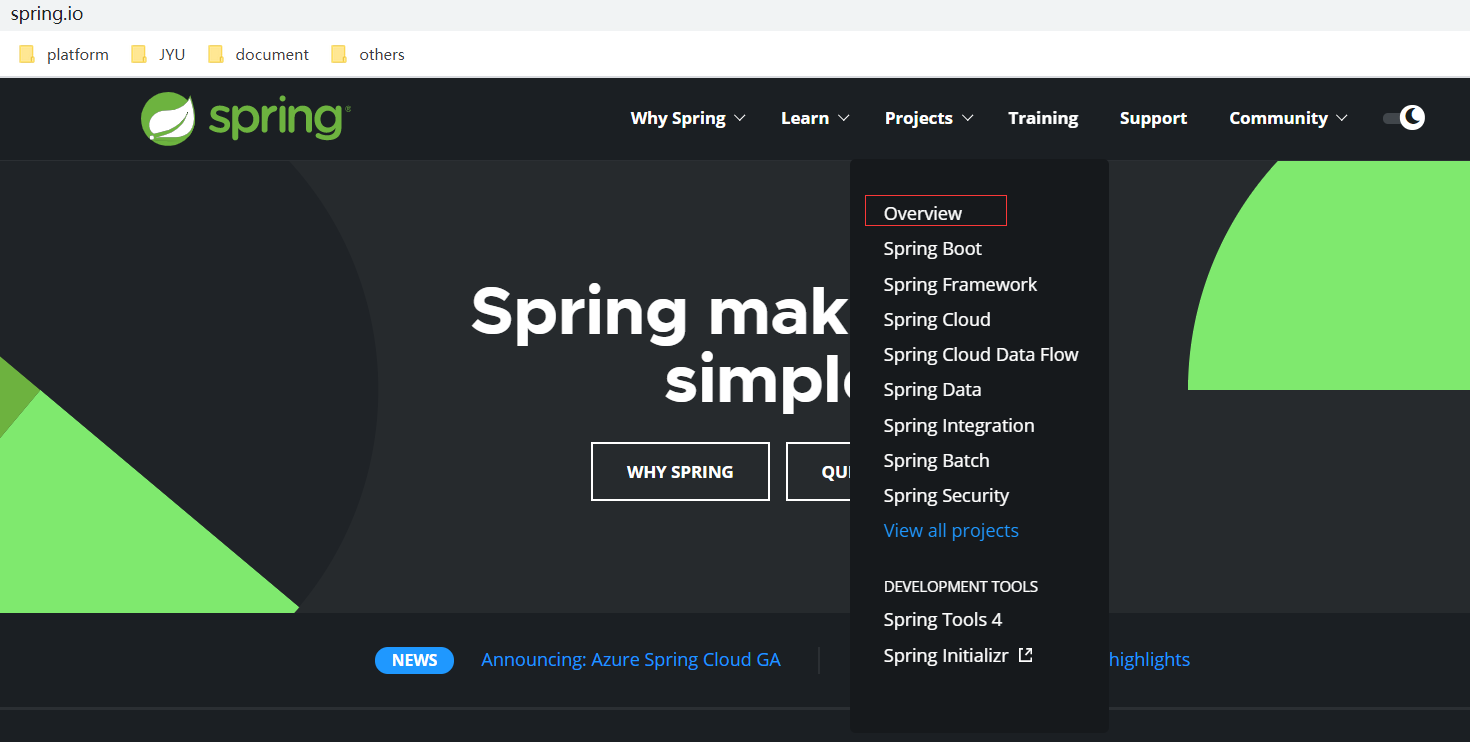Select Spring Data project
Screen dimensions: 1470x742
[932, 390]
